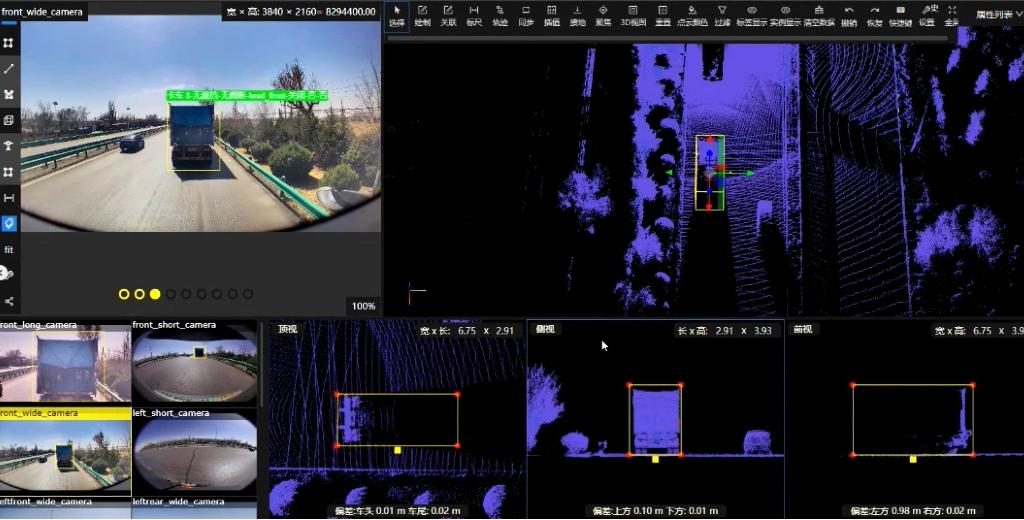Open the 快捷键 shortcuts panel
The image size is (1024, 520).
tap(901, 16)
